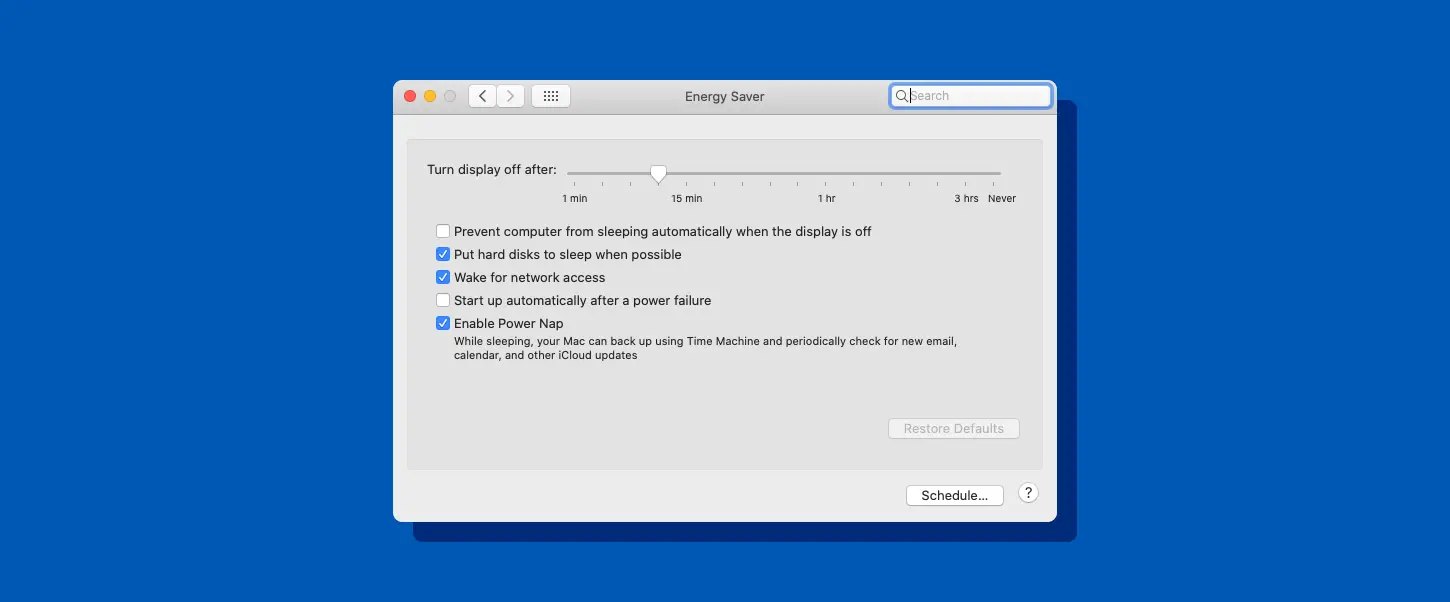This screenshot has width=1450, height=602.
Task: Enable preventing sleep when display is off
Action: pos(443,231)
